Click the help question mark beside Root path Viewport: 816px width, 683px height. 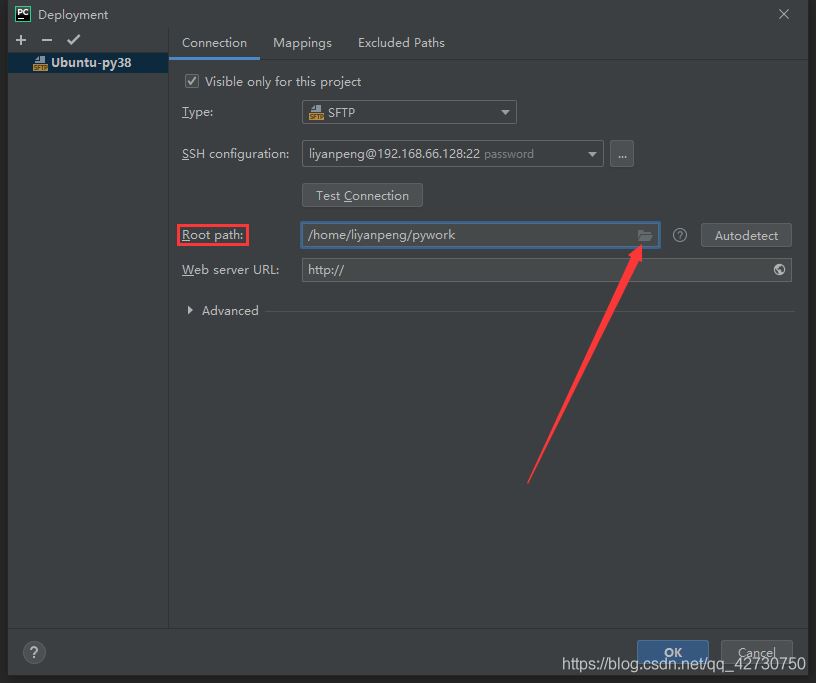(680, 235)
